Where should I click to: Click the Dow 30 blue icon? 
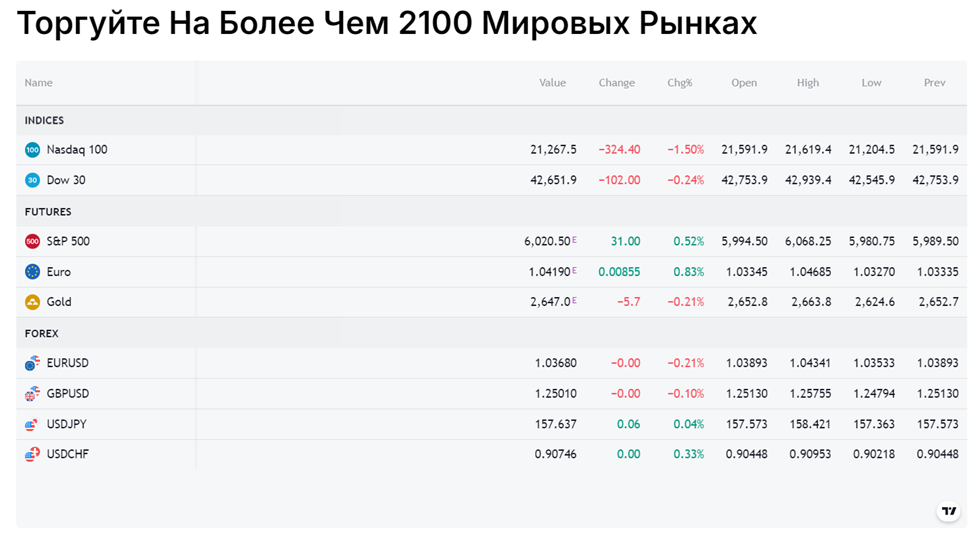tap(32, 180)
